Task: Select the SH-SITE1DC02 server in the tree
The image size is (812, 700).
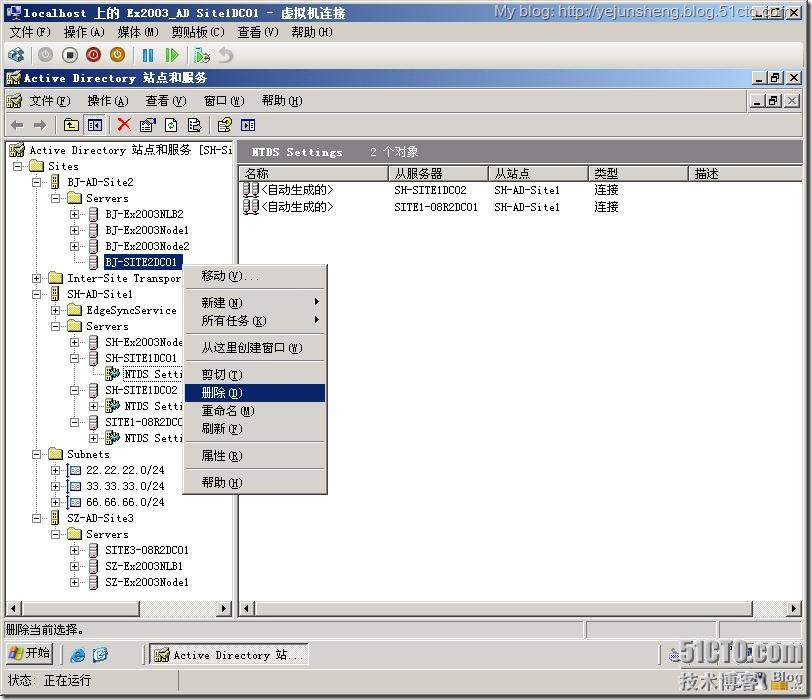Action: point(141,390)
